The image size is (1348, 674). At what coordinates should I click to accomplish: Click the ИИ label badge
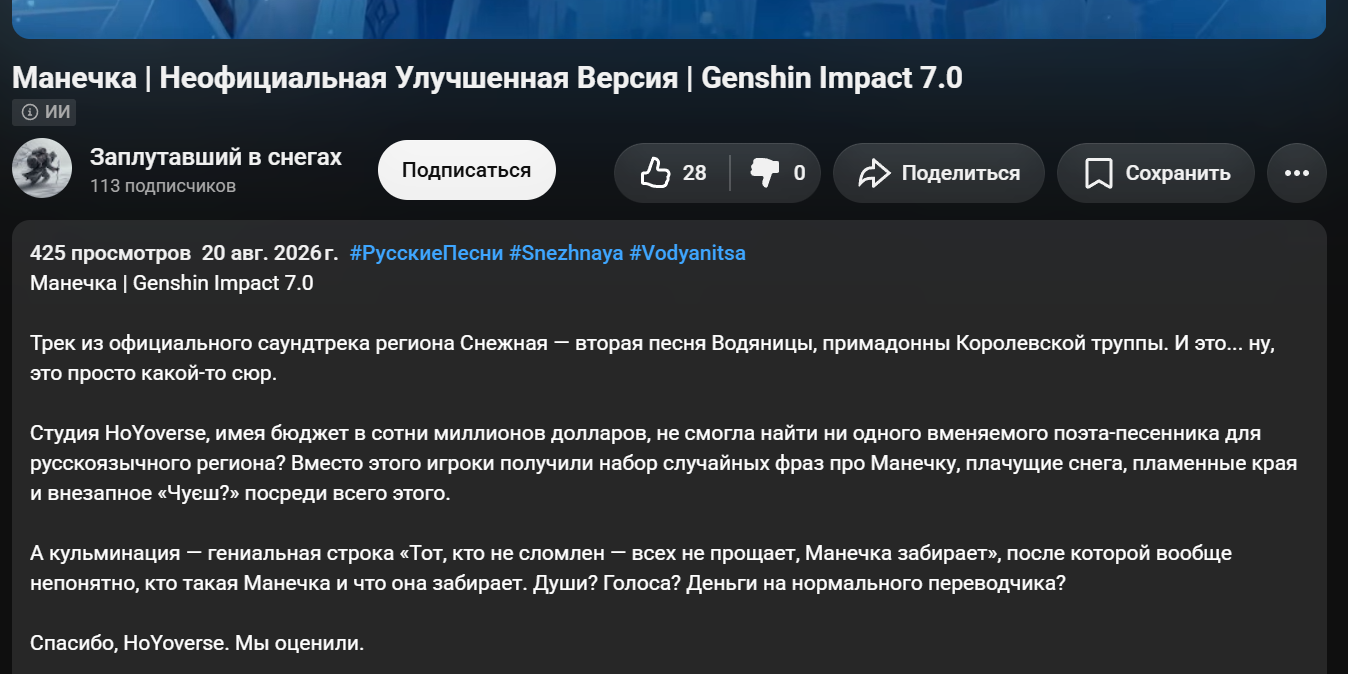coord(45,112)
